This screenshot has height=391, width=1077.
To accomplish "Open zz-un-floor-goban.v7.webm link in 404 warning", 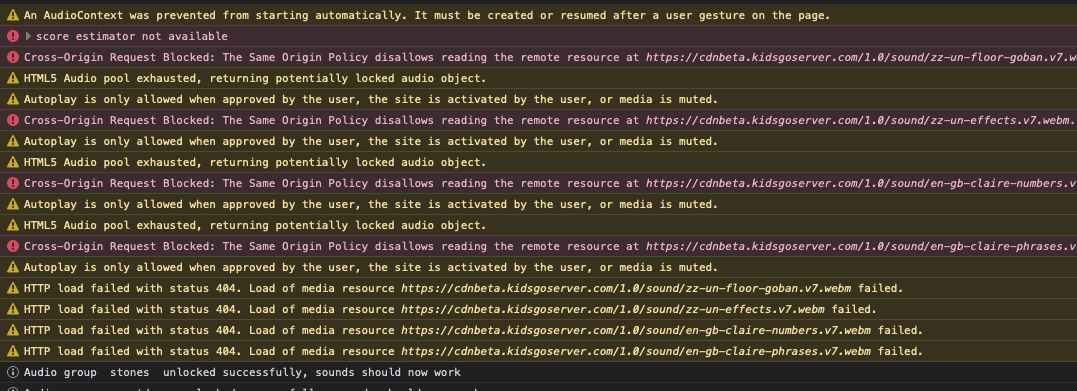I will pos(626,289).
